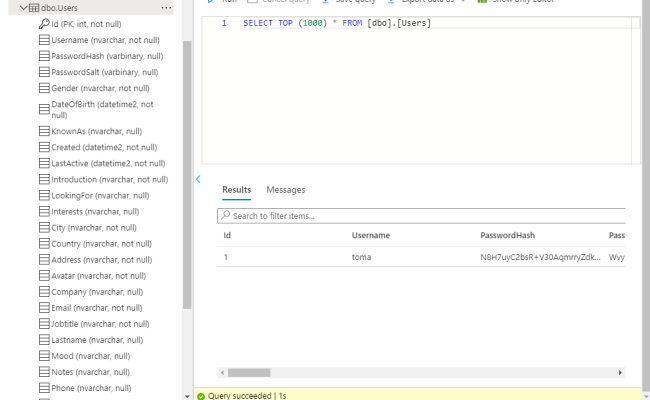Click the column icon beside Notes
The width and height of the screenshot is (650, 400).
[x=44, y=372]
